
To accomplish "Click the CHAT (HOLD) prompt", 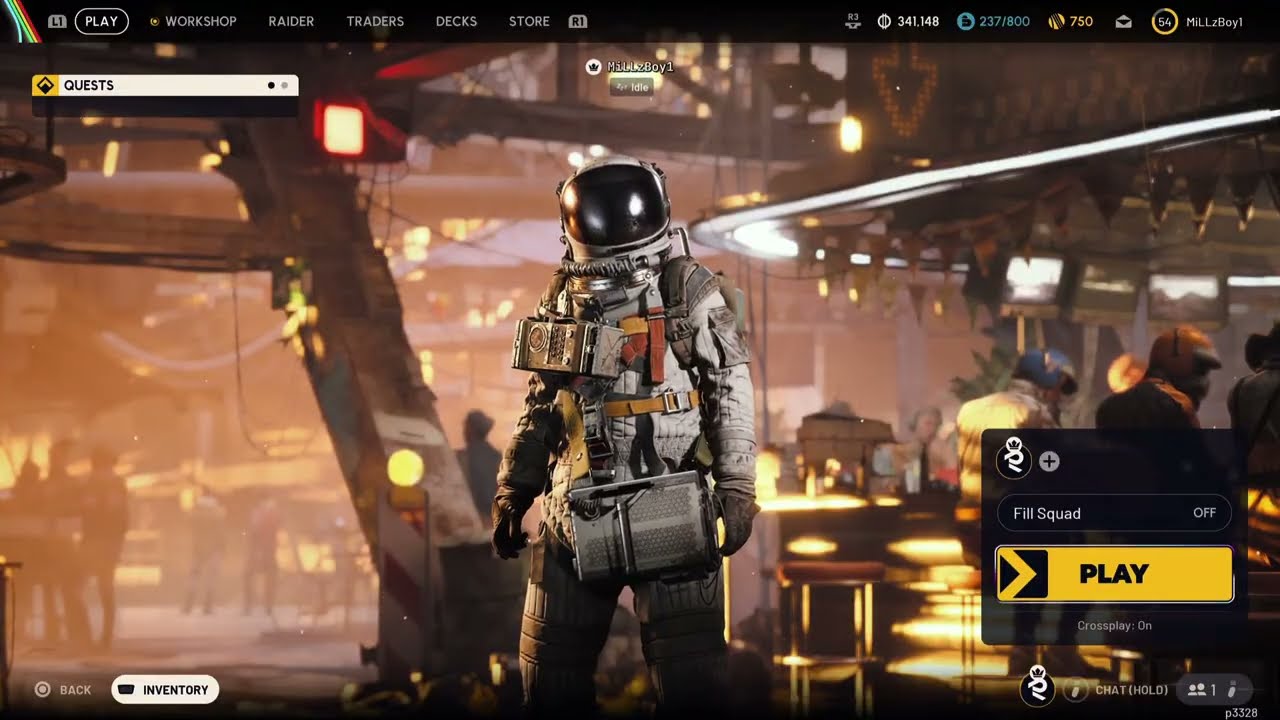I will point(1131,690).
